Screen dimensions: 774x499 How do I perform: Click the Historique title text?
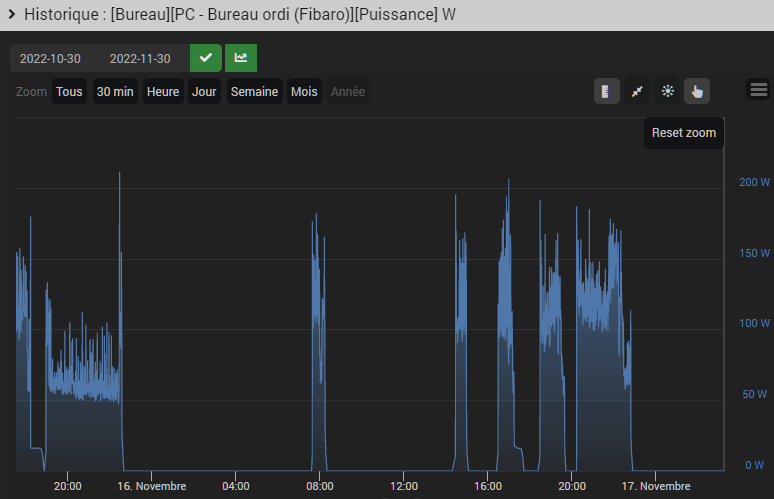tap(240, 15)
